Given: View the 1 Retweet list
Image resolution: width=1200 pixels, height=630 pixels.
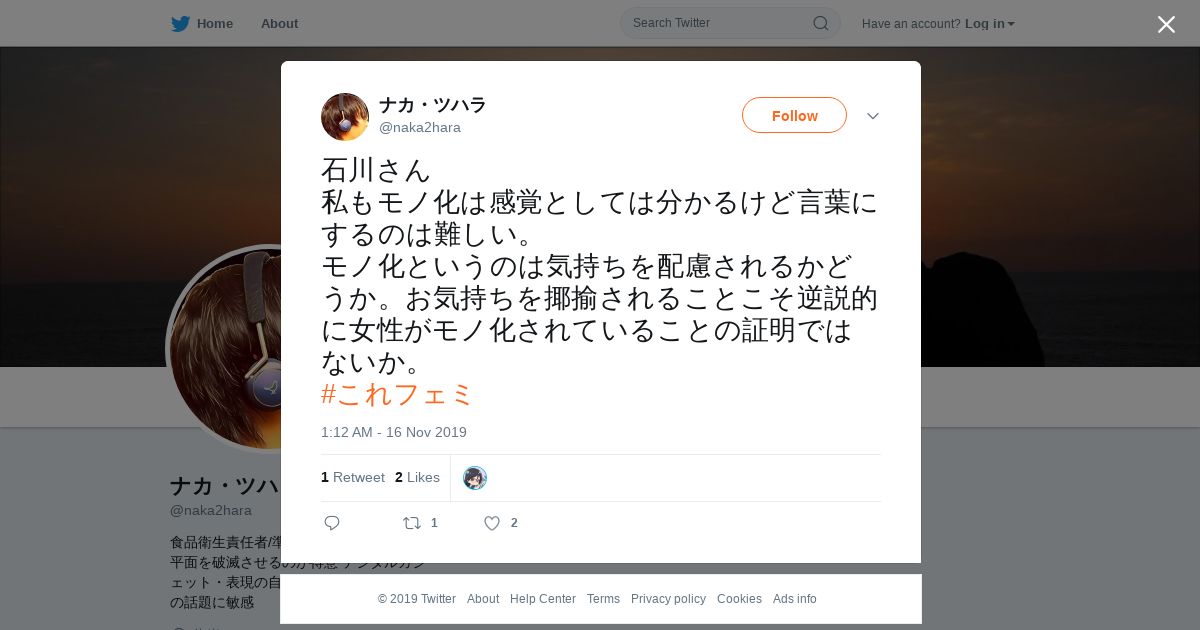Looking at the screenshot, I should point(353,477).
